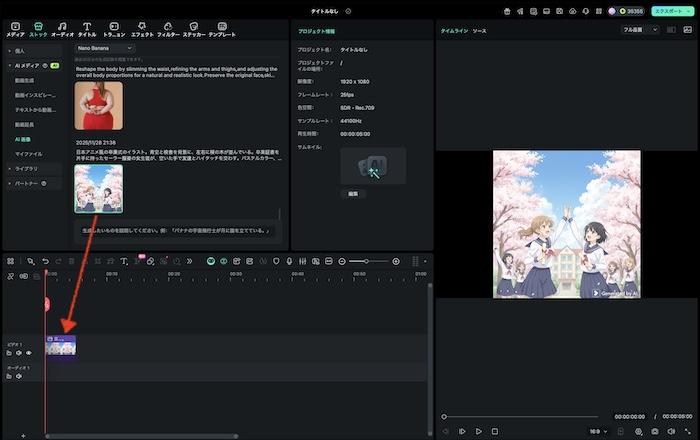Open the フル画質 quality dropdown

(x=640, y=30)
